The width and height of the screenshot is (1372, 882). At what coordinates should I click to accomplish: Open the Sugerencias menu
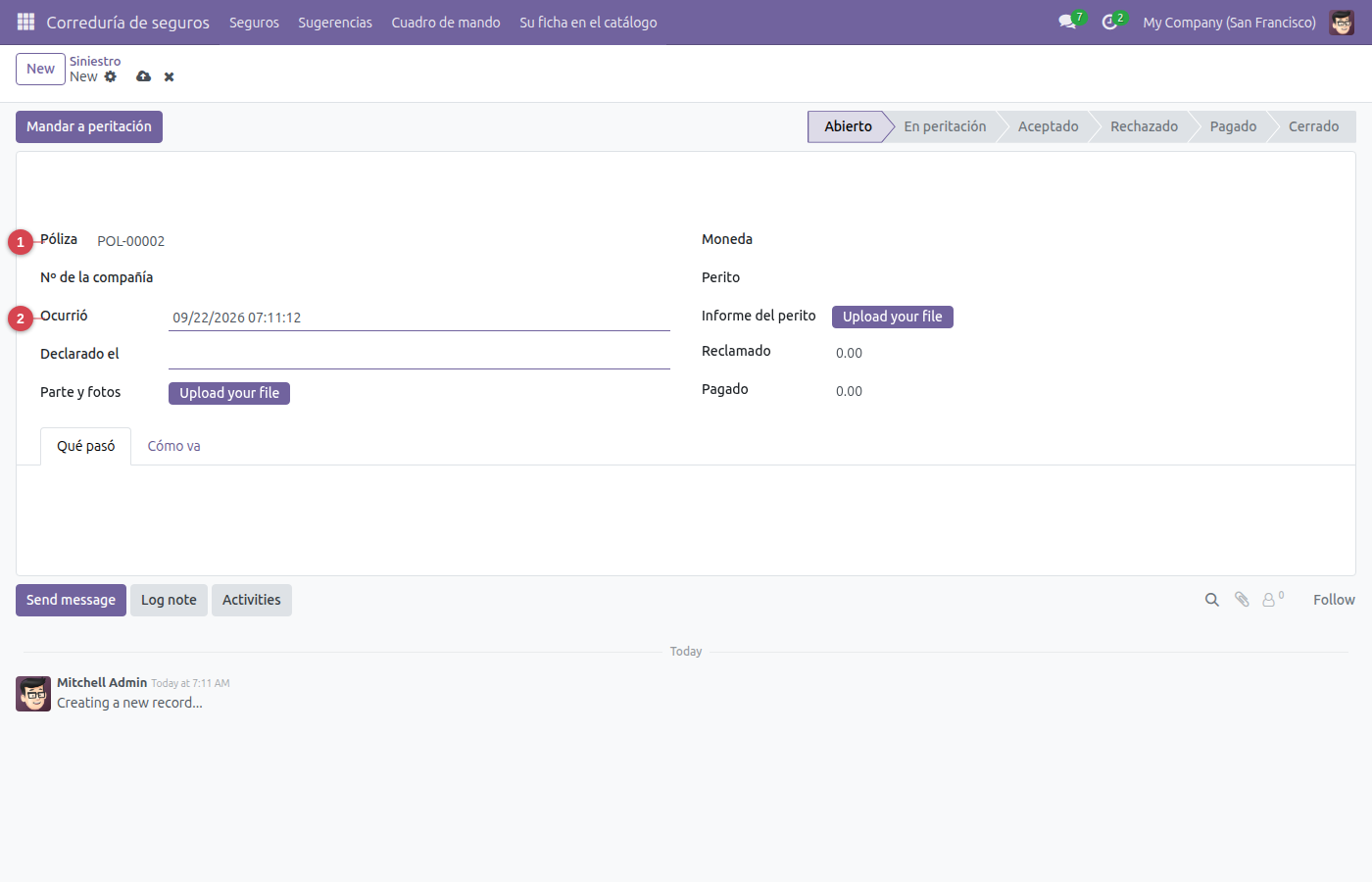click(335, 22)
